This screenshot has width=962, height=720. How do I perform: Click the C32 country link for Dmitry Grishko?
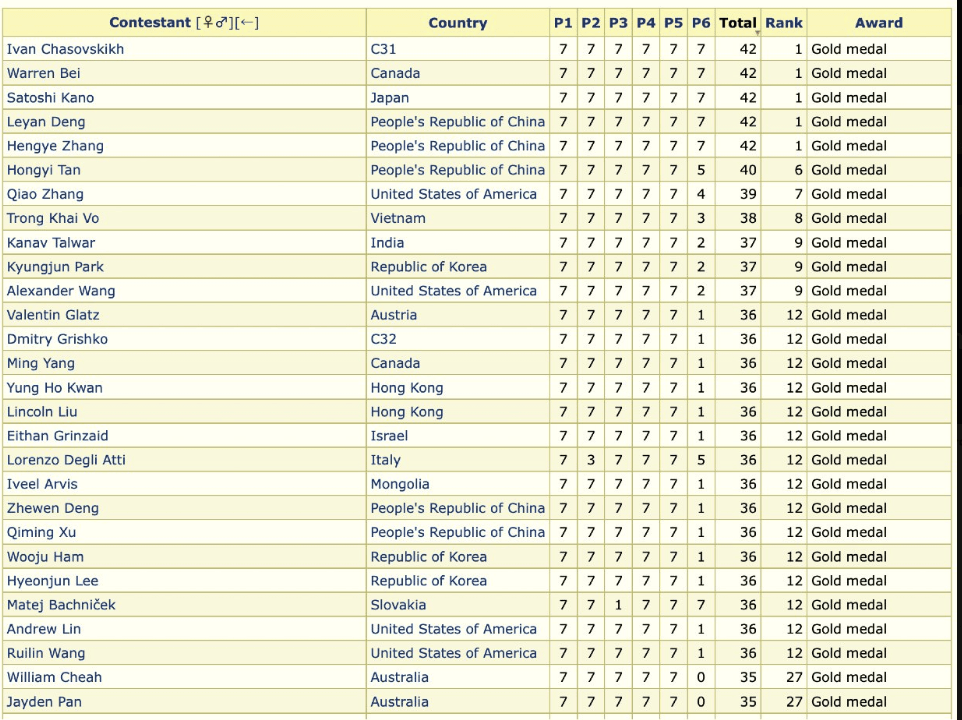(383, 339)
